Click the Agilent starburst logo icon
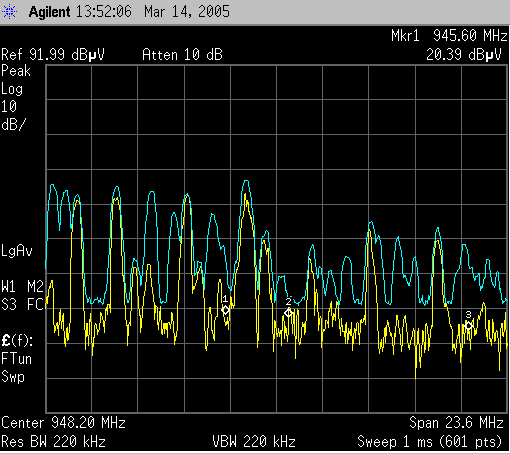 (9, 12)
